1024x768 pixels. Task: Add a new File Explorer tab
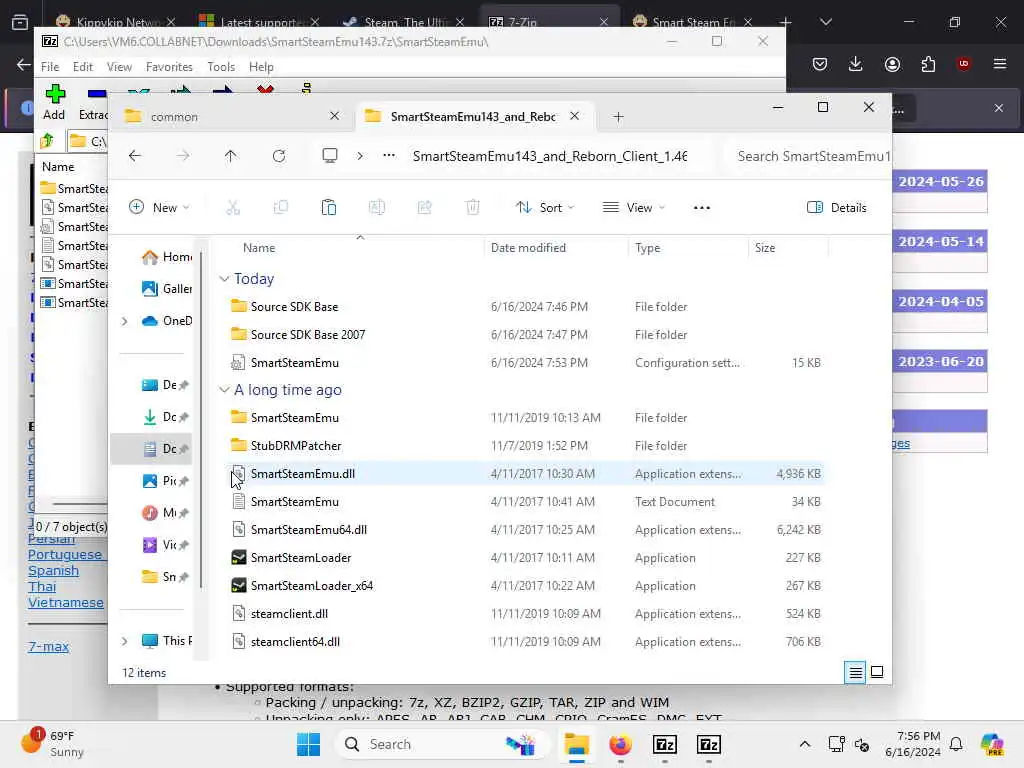[x=618, y=117]
